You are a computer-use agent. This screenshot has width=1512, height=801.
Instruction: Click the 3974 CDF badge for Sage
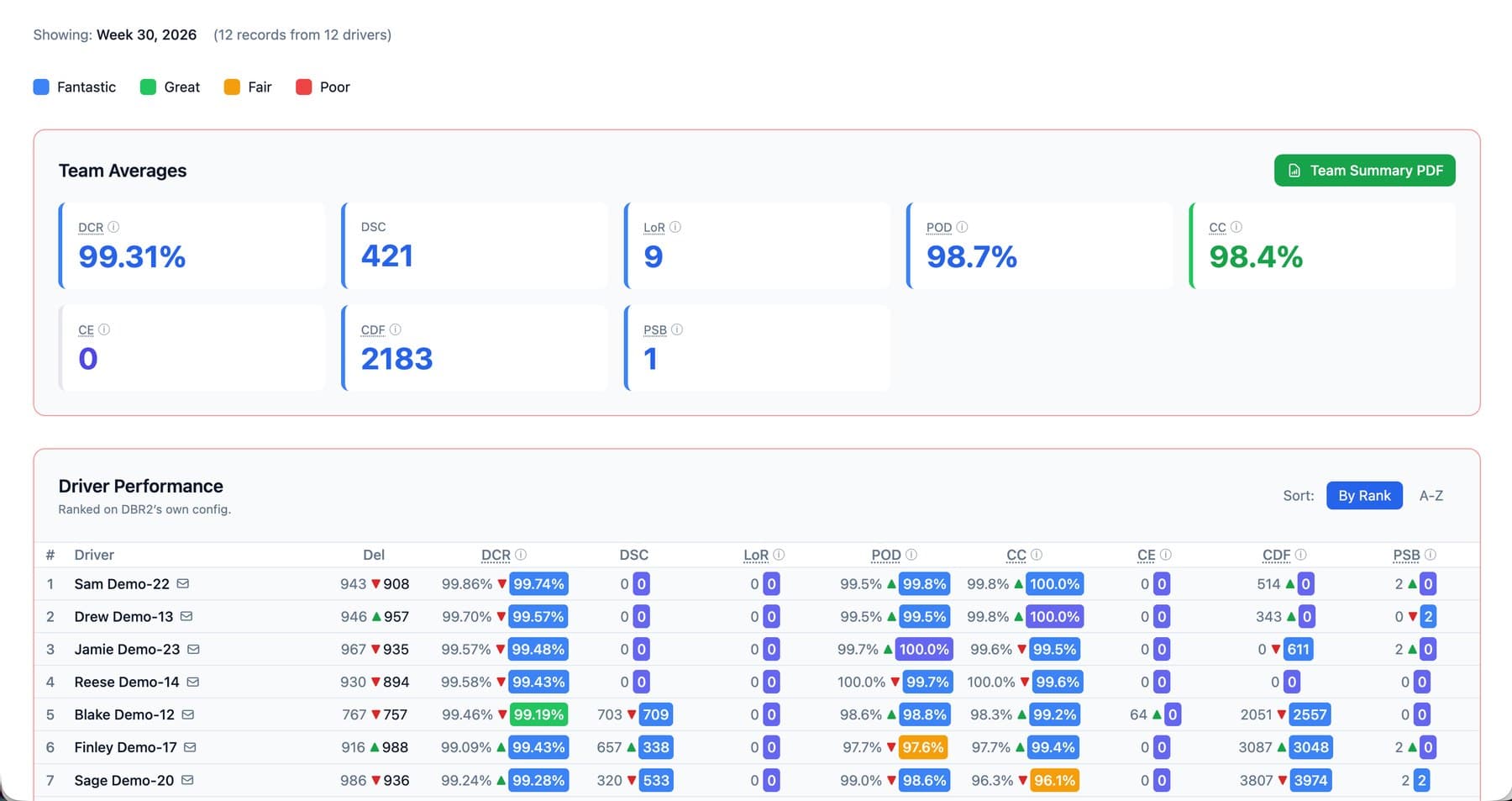[x=1310, y=780]
